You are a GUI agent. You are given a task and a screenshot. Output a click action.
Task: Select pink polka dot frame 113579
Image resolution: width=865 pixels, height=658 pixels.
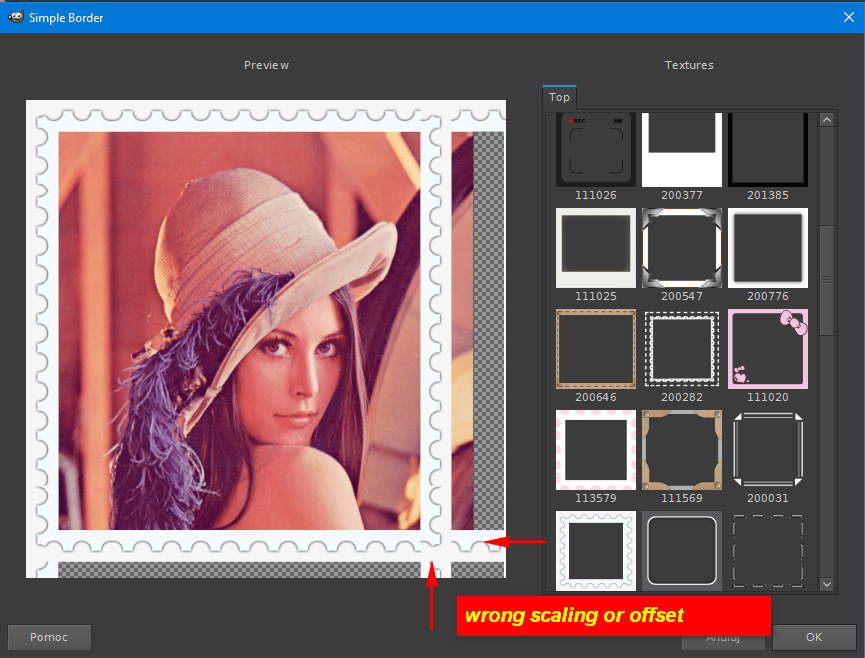[x=596, y=450]
